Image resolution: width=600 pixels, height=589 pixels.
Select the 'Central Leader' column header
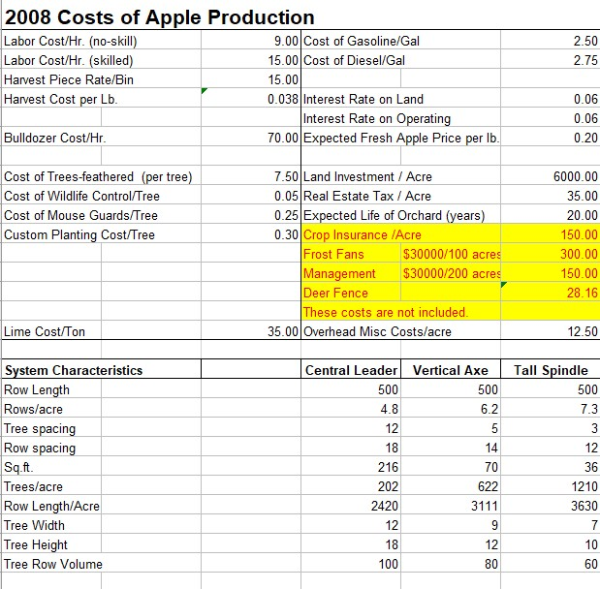351,370
